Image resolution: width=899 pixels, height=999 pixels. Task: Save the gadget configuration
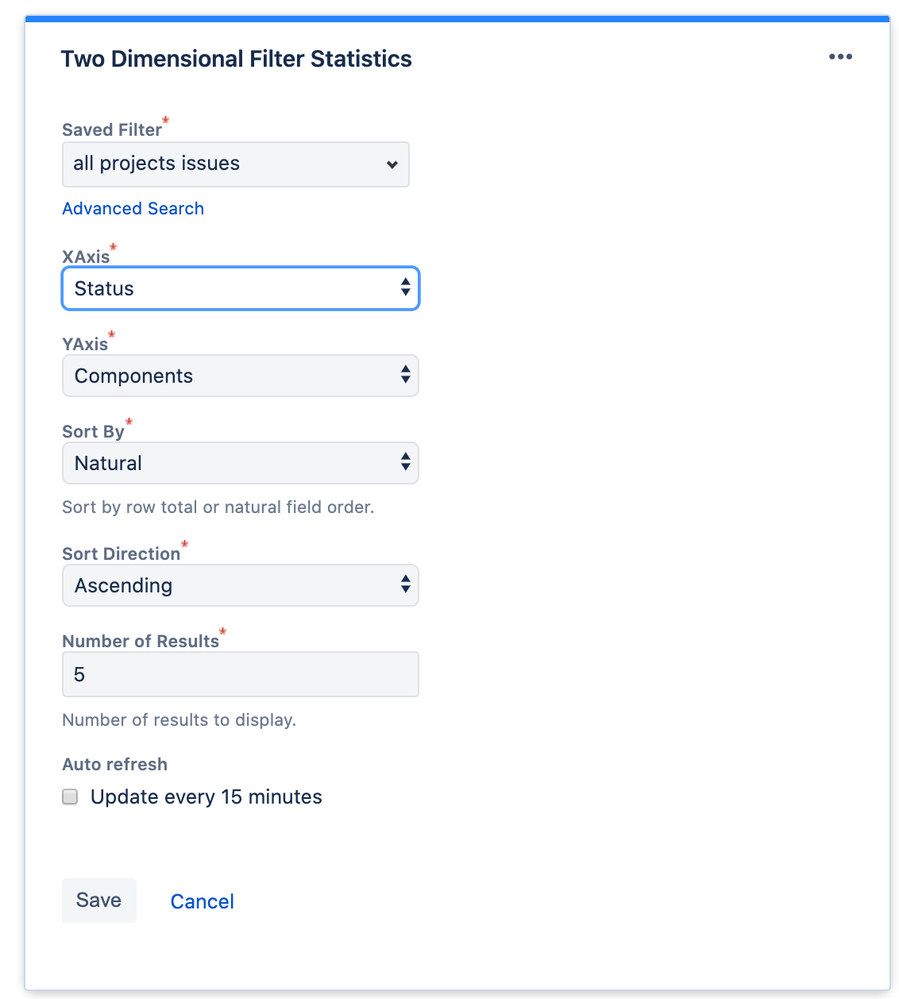click(x=98, y=900)
